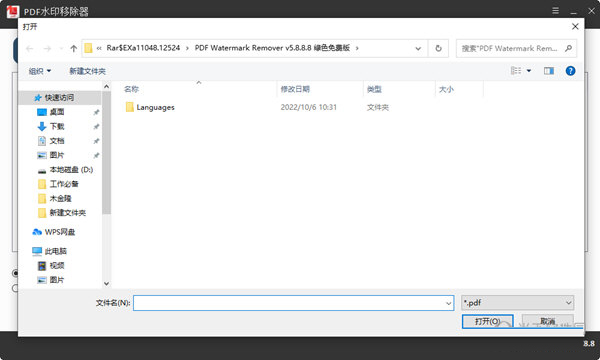Click the 打开(O) button
Viewport: 600px width, 360px height.
(x=488, y=321)
